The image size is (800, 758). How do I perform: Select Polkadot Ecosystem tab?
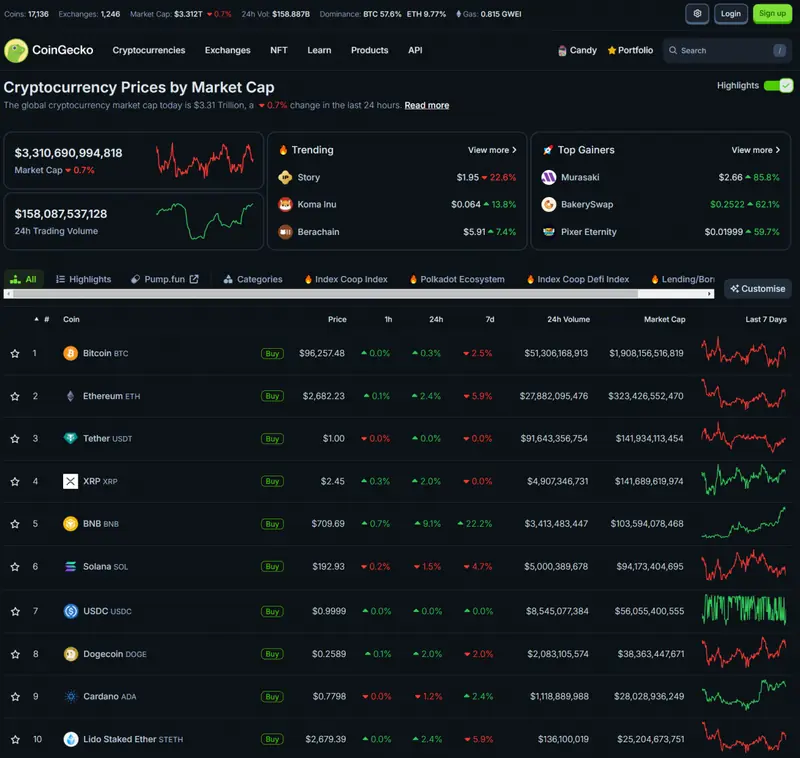click(x=457, y=279)
